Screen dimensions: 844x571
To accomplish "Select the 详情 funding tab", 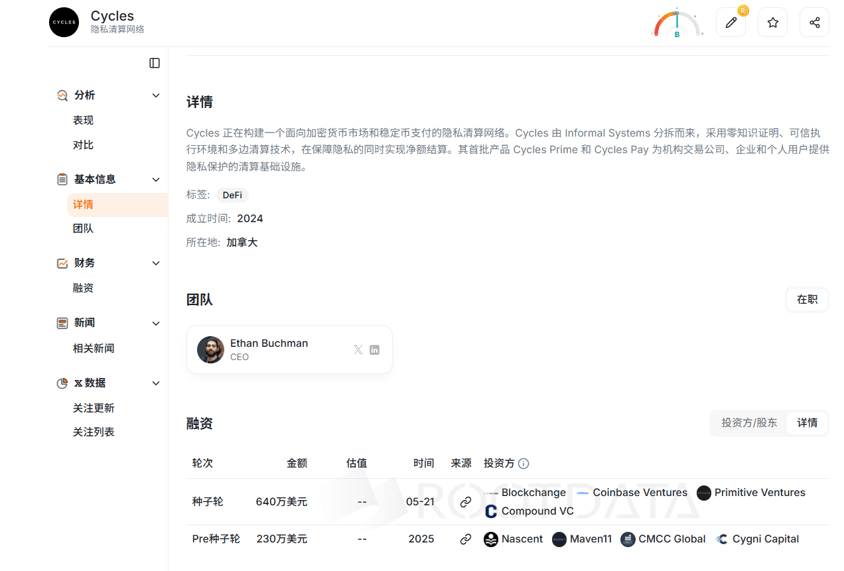I will click(x=807, y=423).
